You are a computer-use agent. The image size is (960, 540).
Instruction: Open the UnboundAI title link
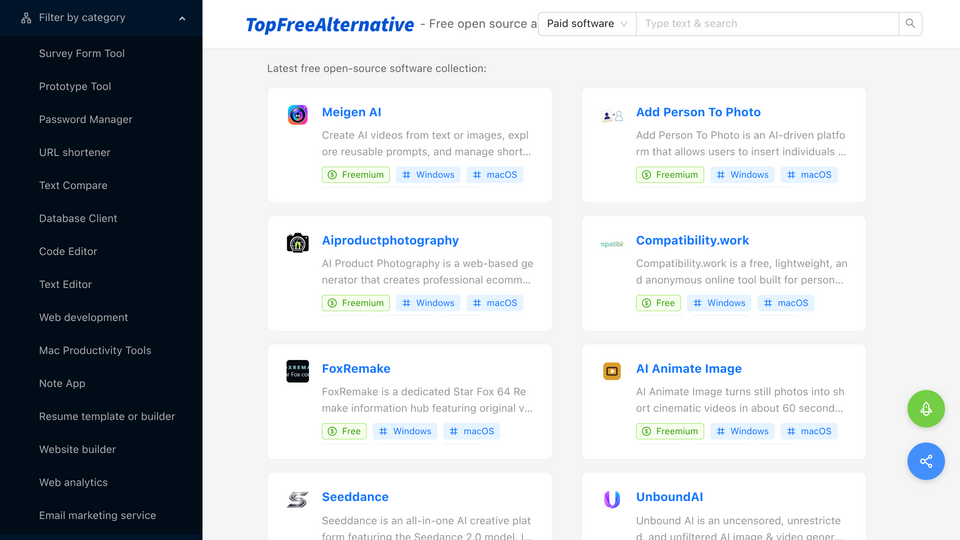[x=669, y=497]
